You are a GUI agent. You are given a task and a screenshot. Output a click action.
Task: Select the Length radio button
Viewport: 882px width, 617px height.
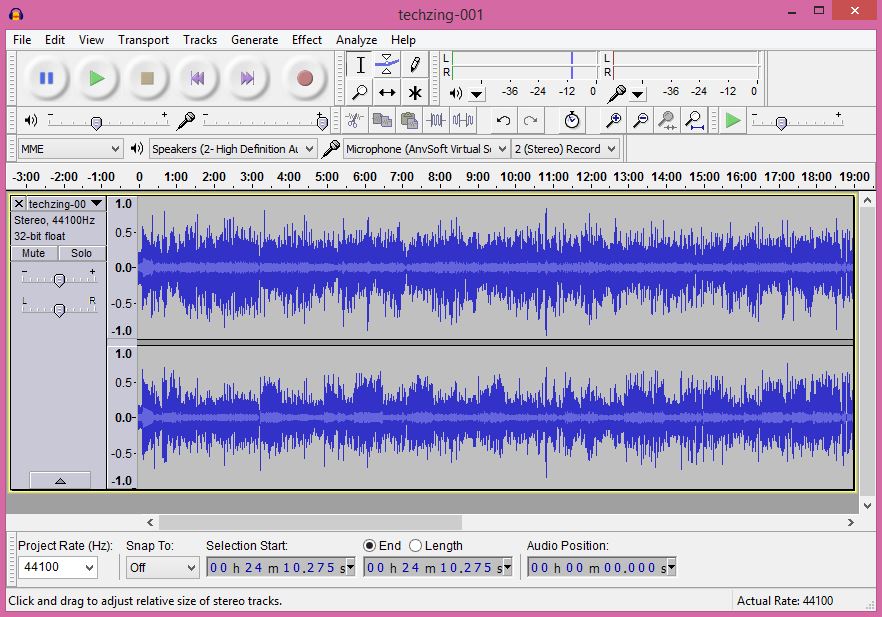click(x=415, y=546)
